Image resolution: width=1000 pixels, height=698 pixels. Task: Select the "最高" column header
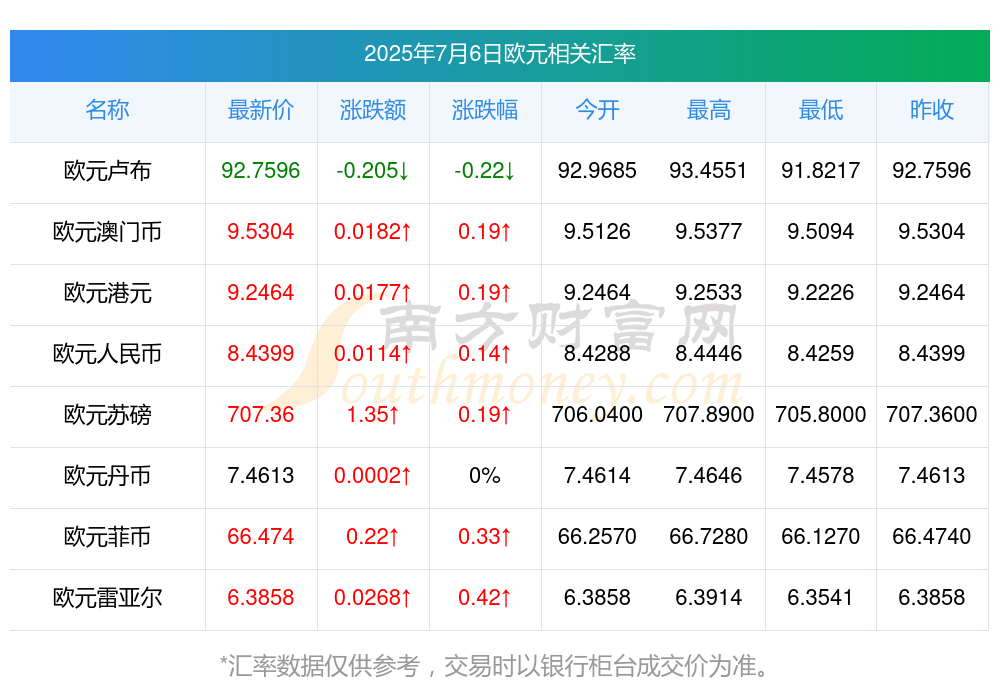[x=709, y=110]
